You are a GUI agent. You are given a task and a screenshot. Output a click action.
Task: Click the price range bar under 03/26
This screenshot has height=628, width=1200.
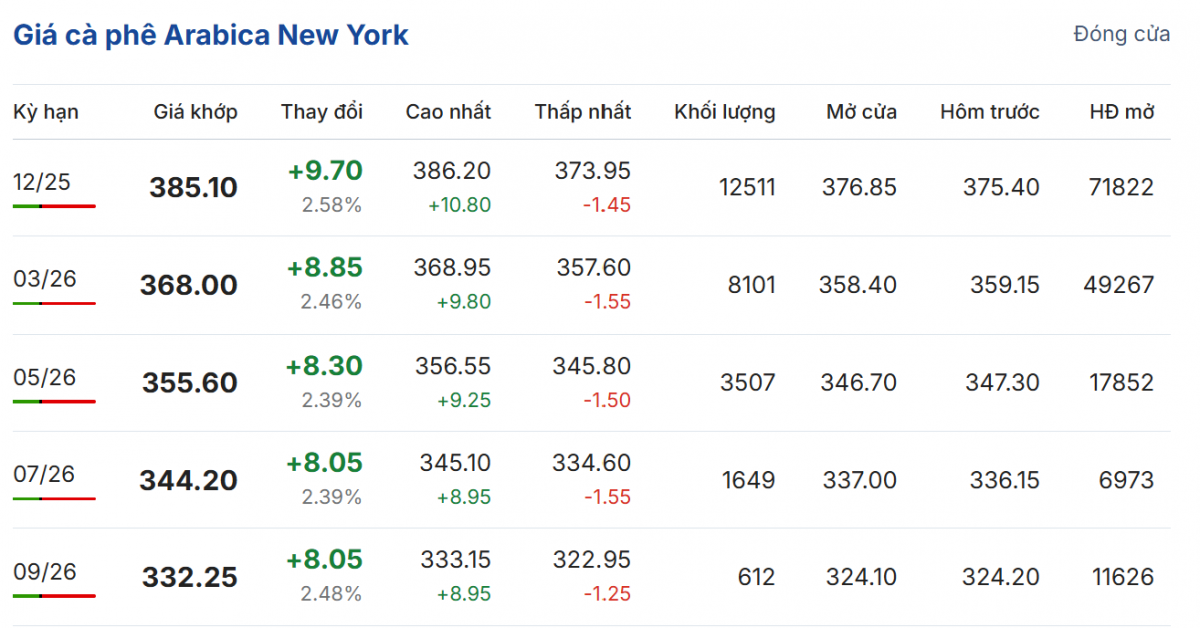pyautogui.click(x=54, y=303)
